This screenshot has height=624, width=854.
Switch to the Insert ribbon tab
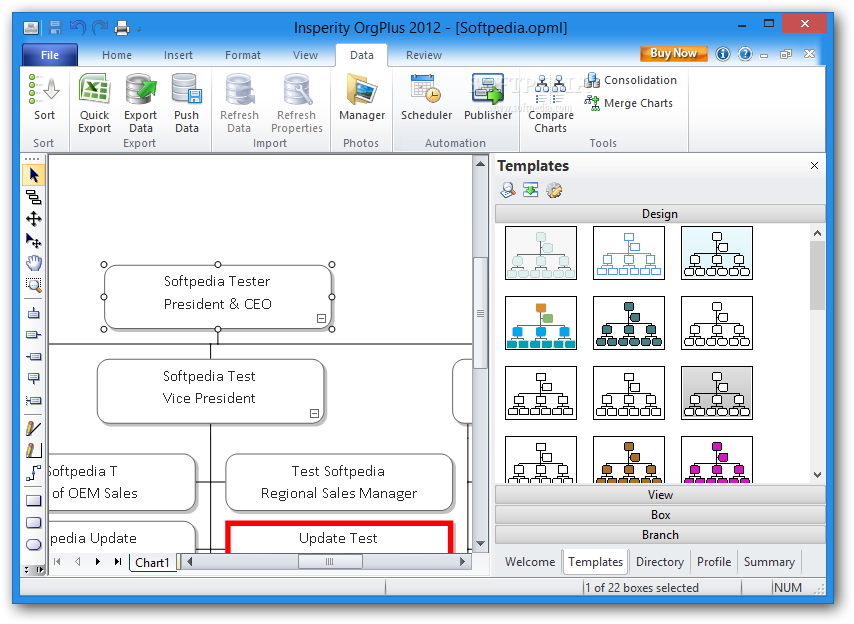pos(178,55)
